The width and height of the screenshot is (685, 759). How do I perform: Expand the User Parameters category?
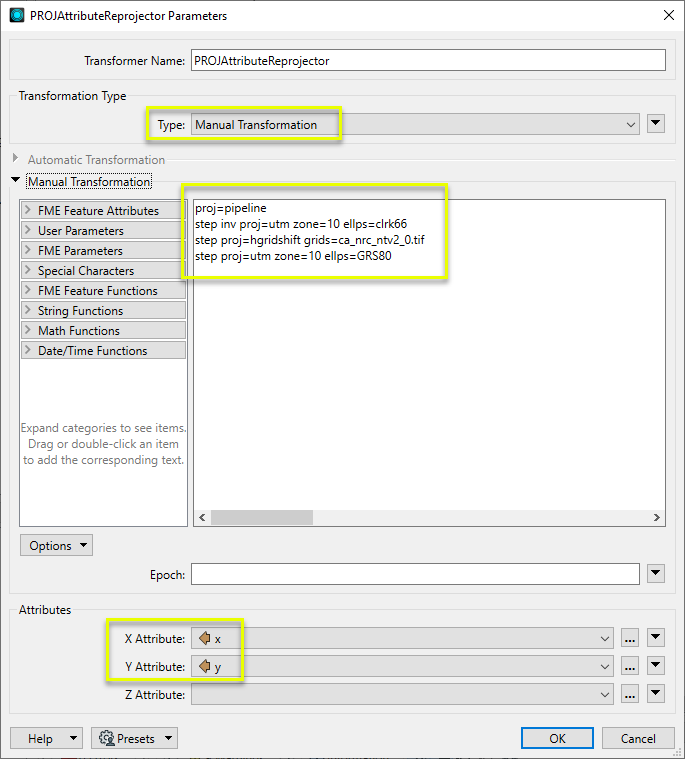(x=103, y=230)
